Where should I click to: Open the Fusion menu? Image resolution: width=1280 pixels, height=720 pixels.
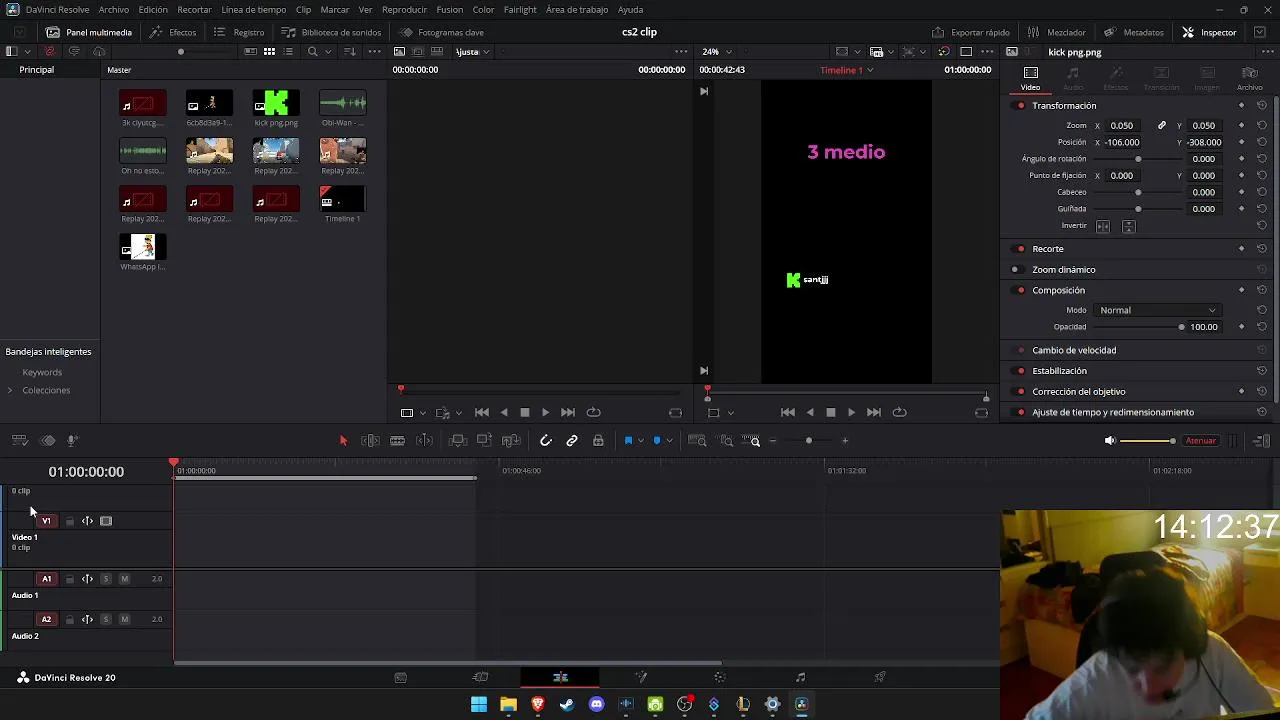pyautogui.click(x=449, y=10)
